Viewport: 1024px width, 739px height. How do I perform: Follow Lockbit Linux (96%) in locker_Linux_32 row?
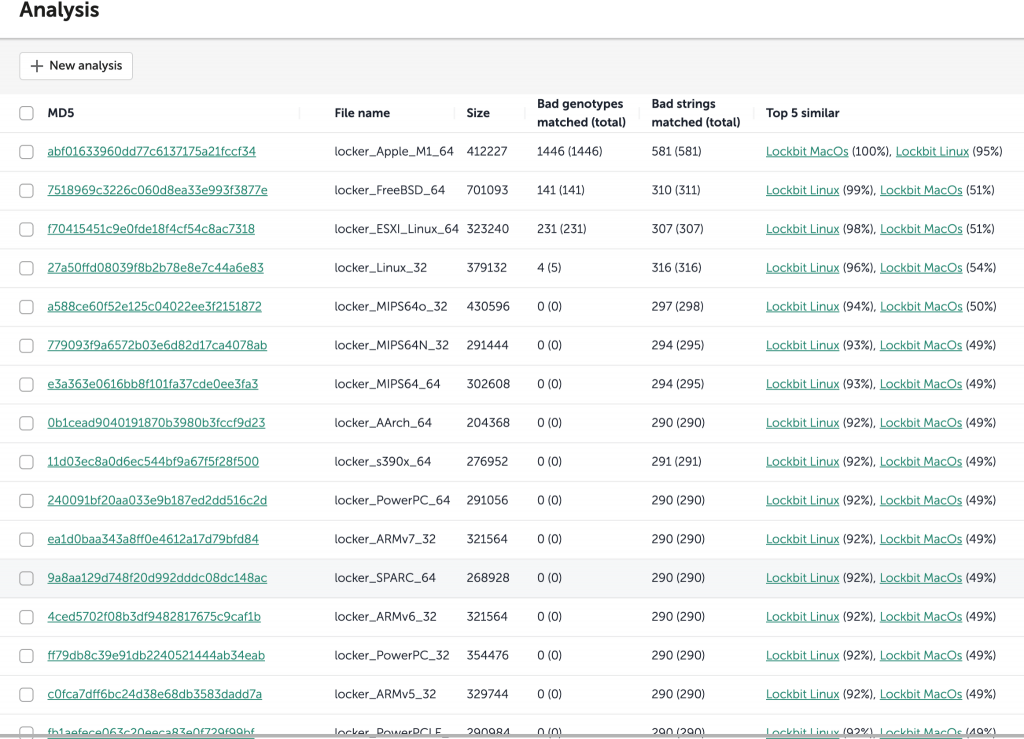[x=803, y=268]
